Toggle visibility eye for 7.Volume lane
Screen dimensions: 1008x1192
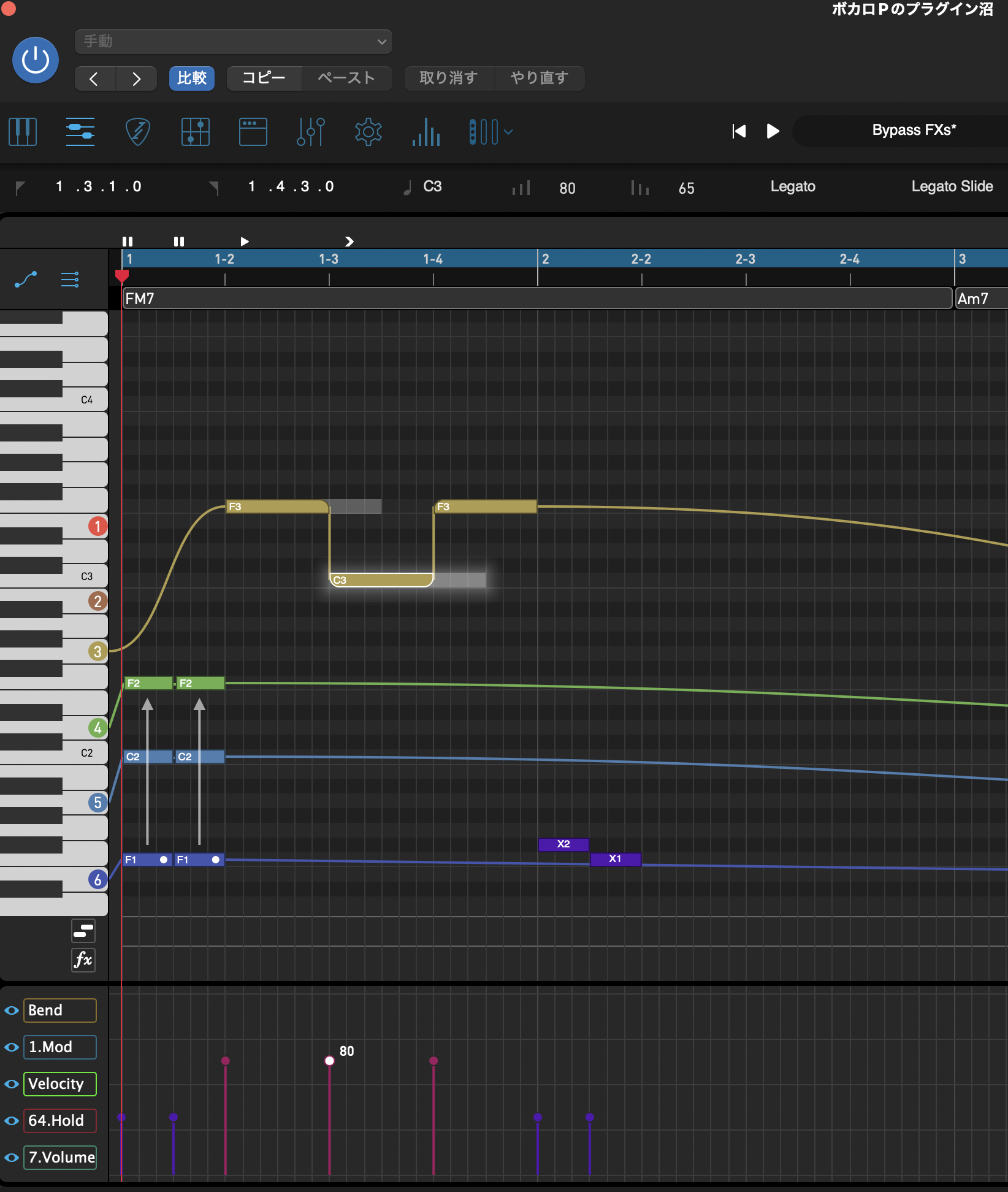pyautogui.click(x=12, y=1158)
